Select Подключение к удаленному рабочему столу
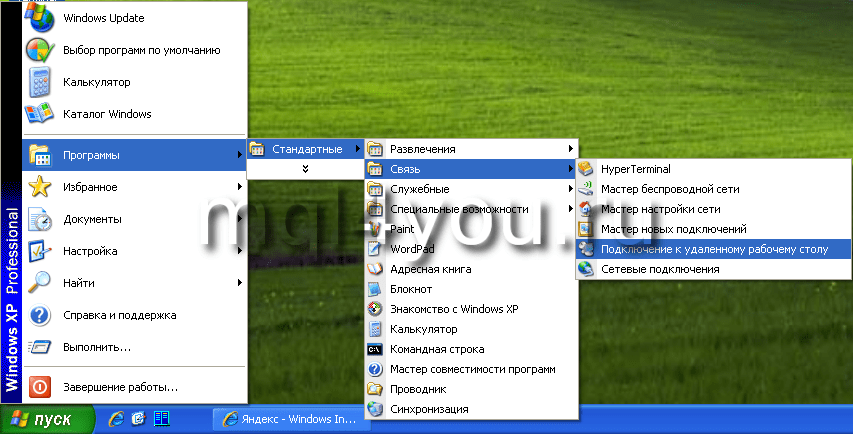 (714, 249)
